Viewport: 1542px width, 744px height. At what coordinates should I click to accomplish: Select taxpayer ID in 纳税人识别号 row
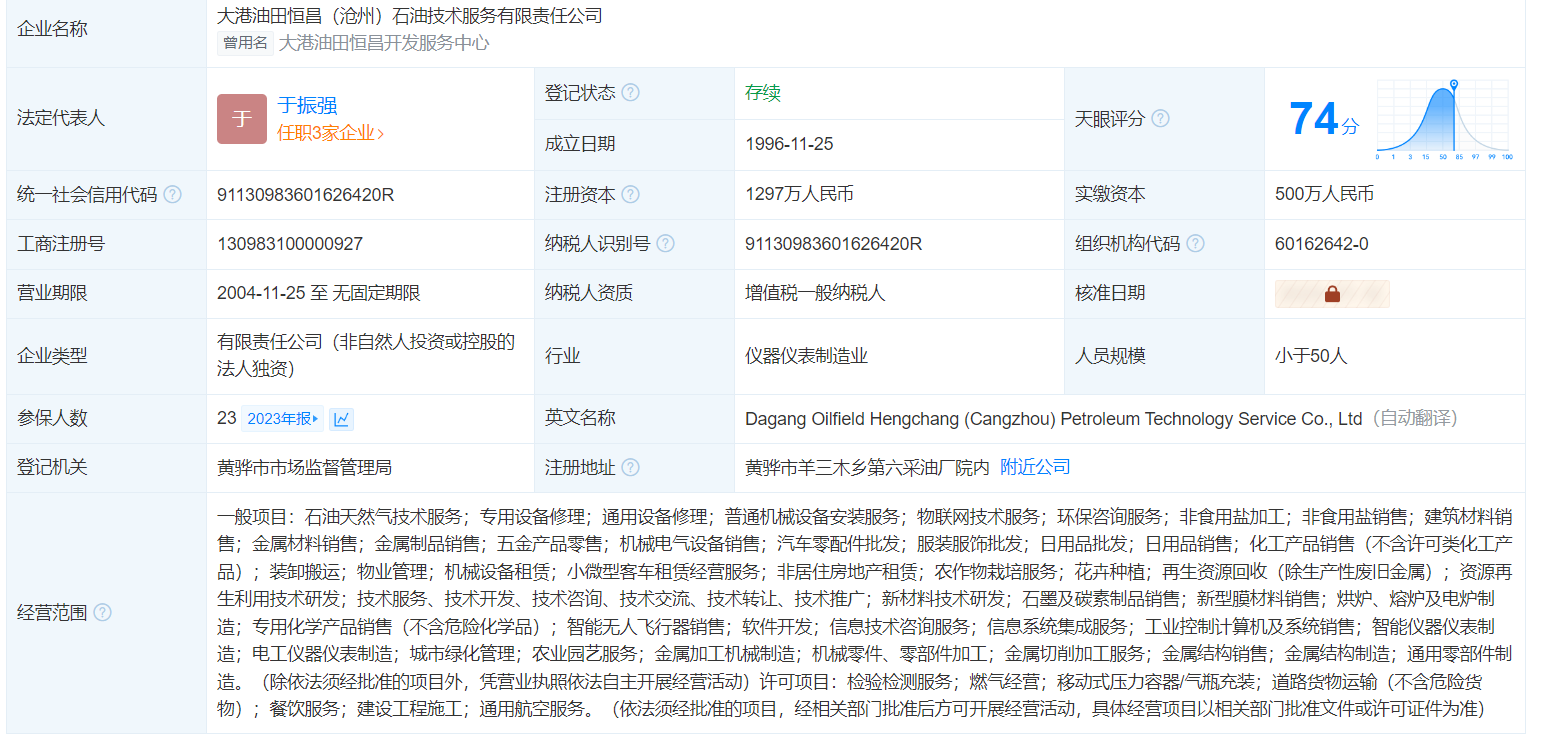tap(834, 244)
